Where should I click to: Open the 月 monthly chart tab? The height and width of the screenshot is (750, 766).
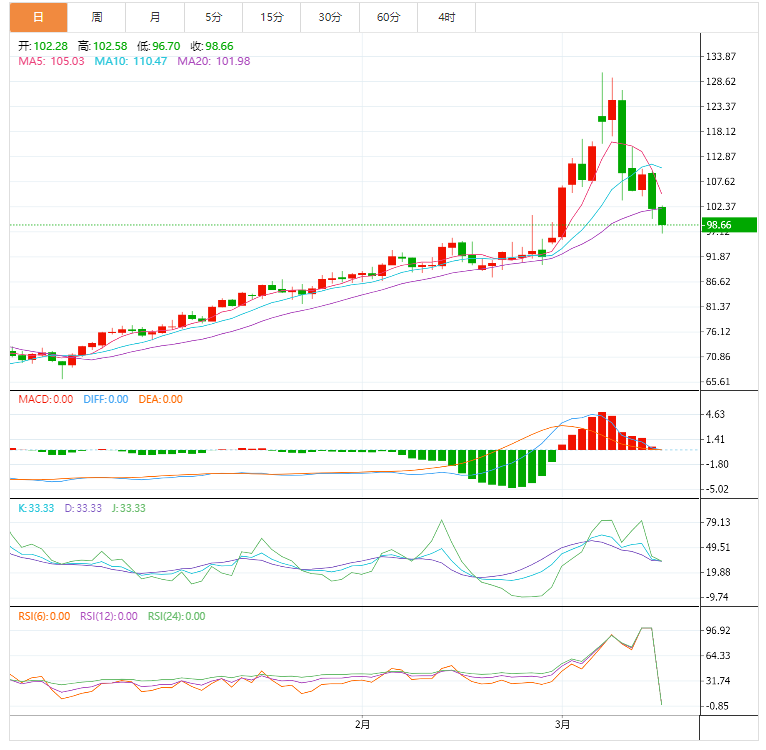tap(154, 17)
